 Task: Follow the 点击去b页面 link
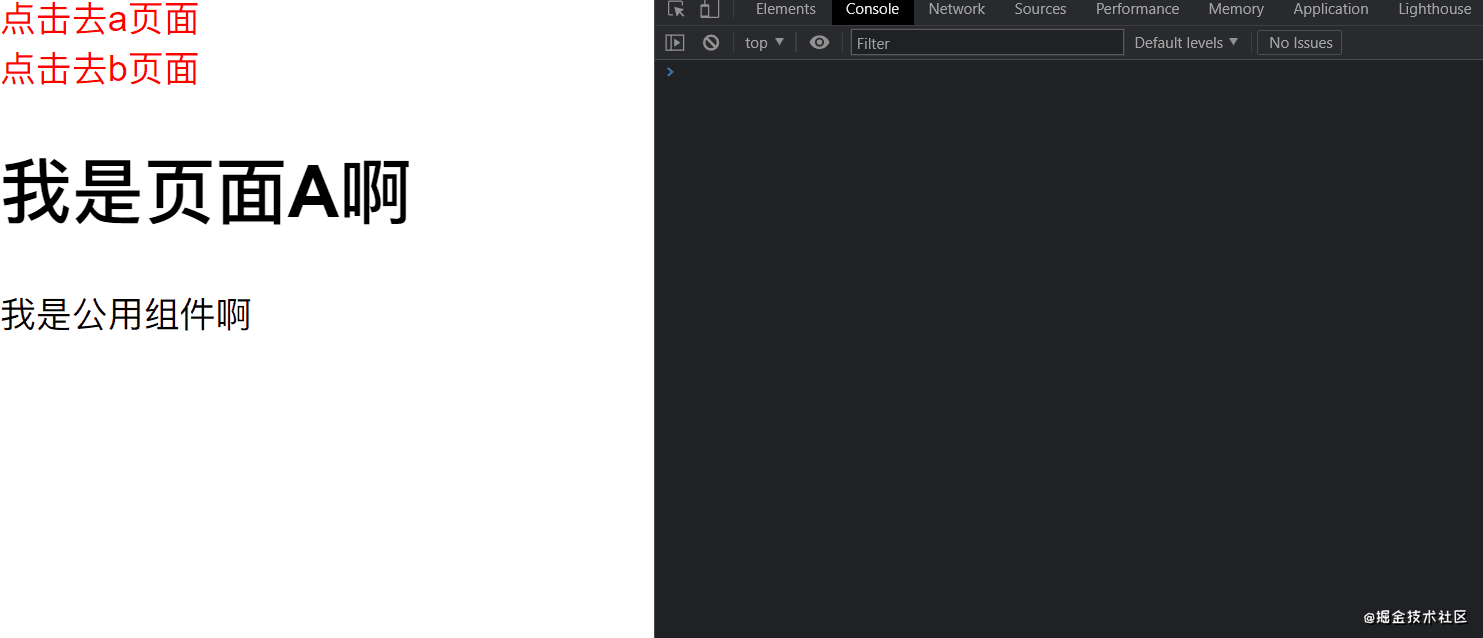[x=100, y=68]
